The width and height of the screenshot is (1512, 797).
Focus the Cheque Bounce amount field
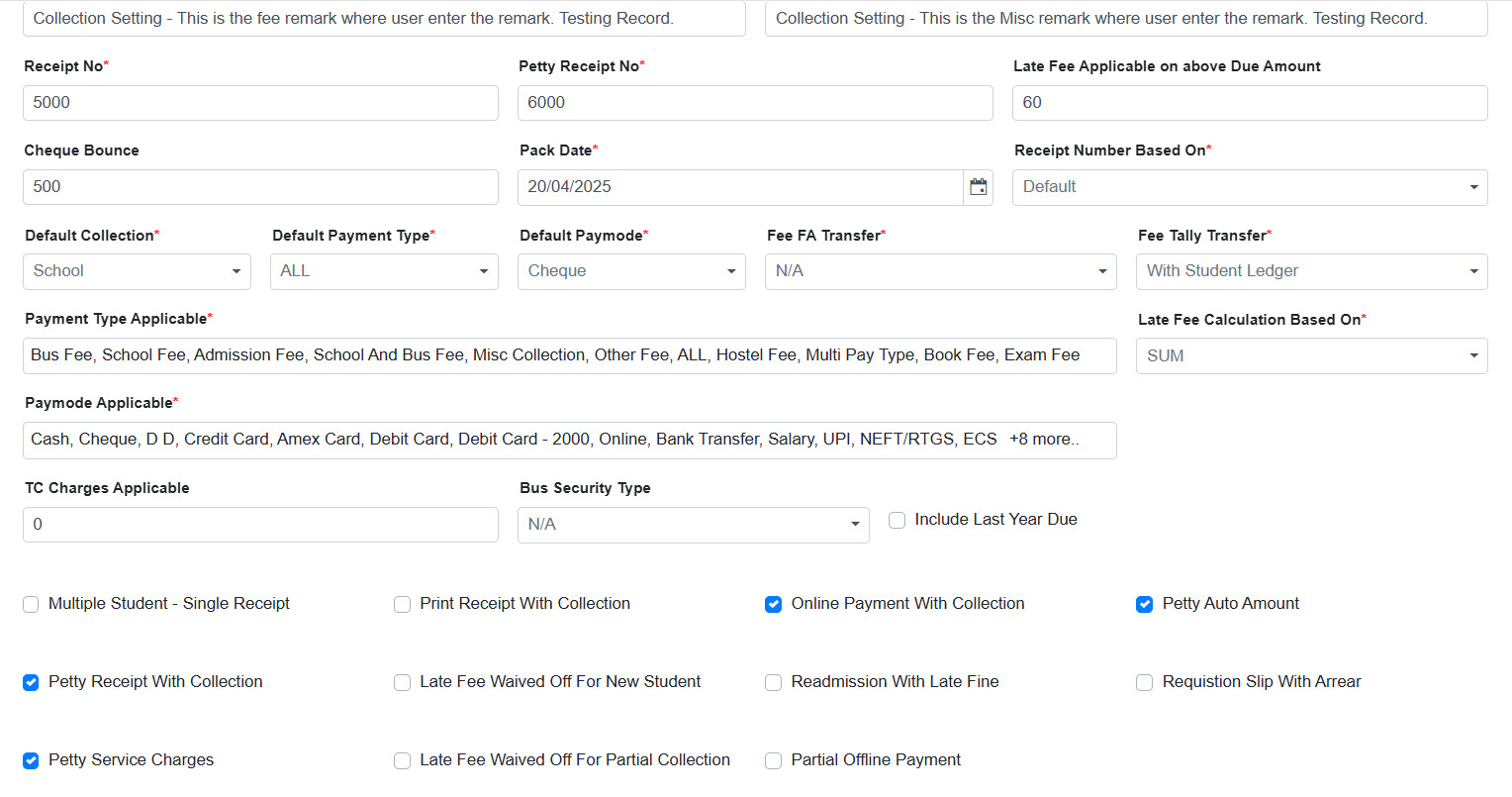(260, 187)
